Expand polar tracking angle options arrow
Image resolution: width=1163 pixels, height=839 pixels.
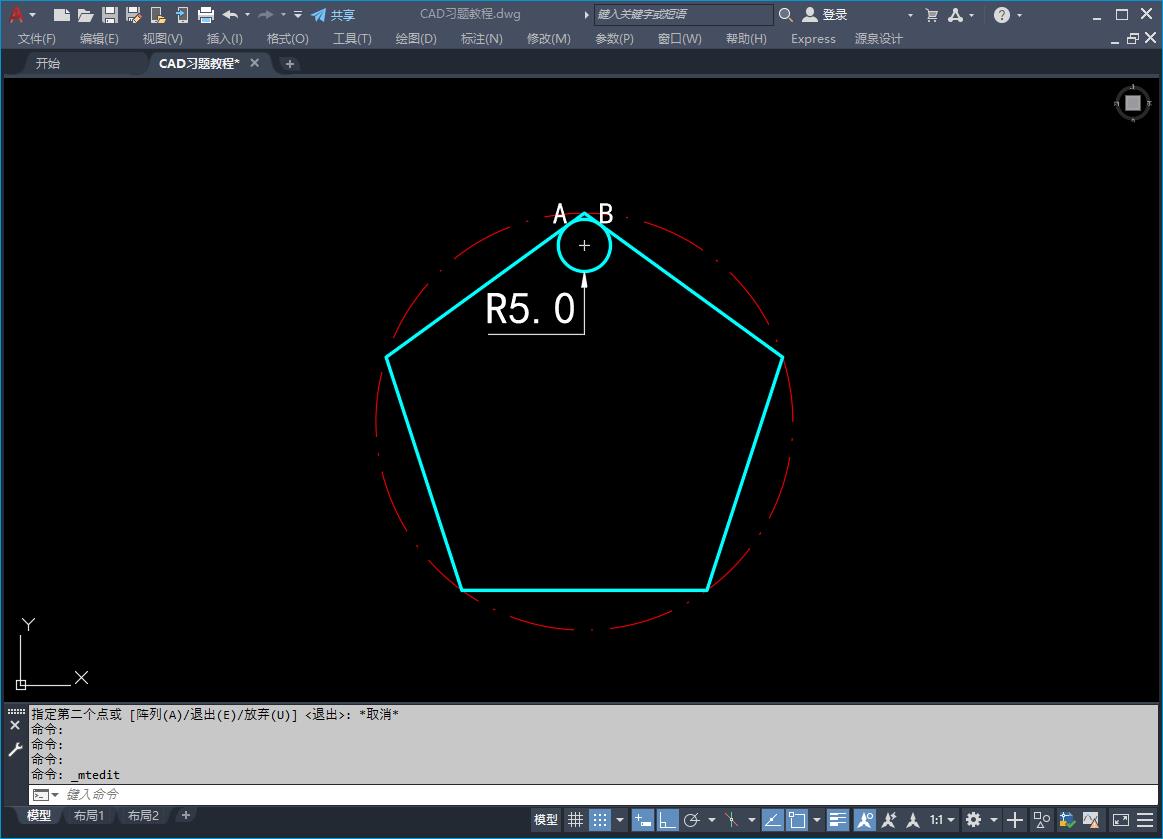712,820
